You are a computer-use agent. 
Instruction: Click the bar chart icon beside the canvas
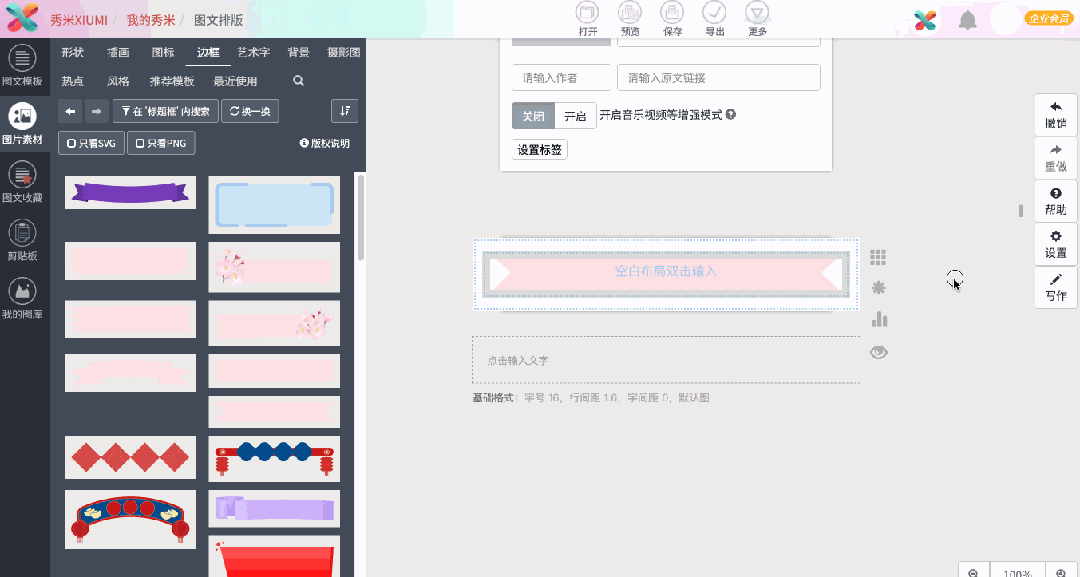878,319
